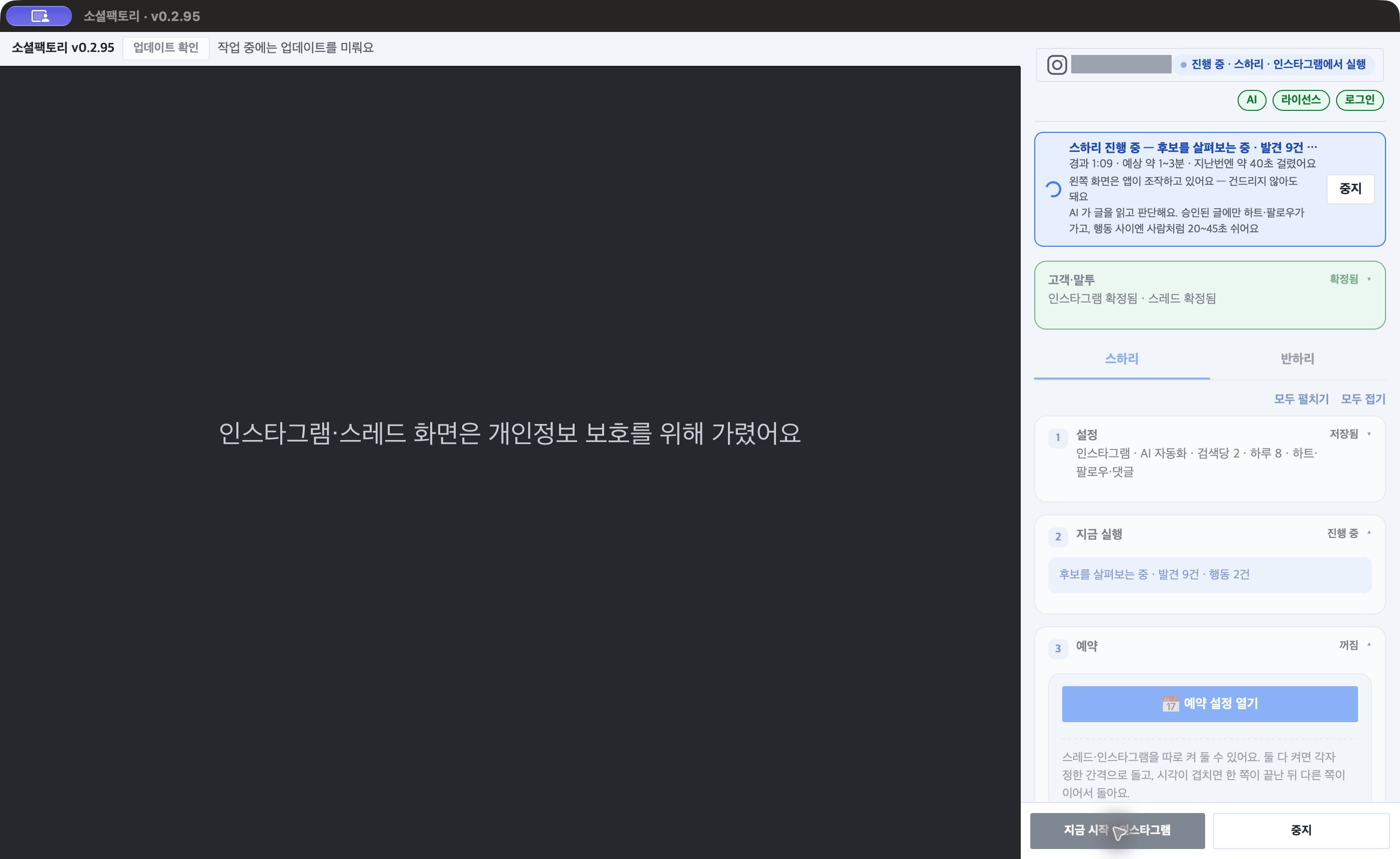
Task: Click the bottom 중지 button
Action: coord(1301,830)
